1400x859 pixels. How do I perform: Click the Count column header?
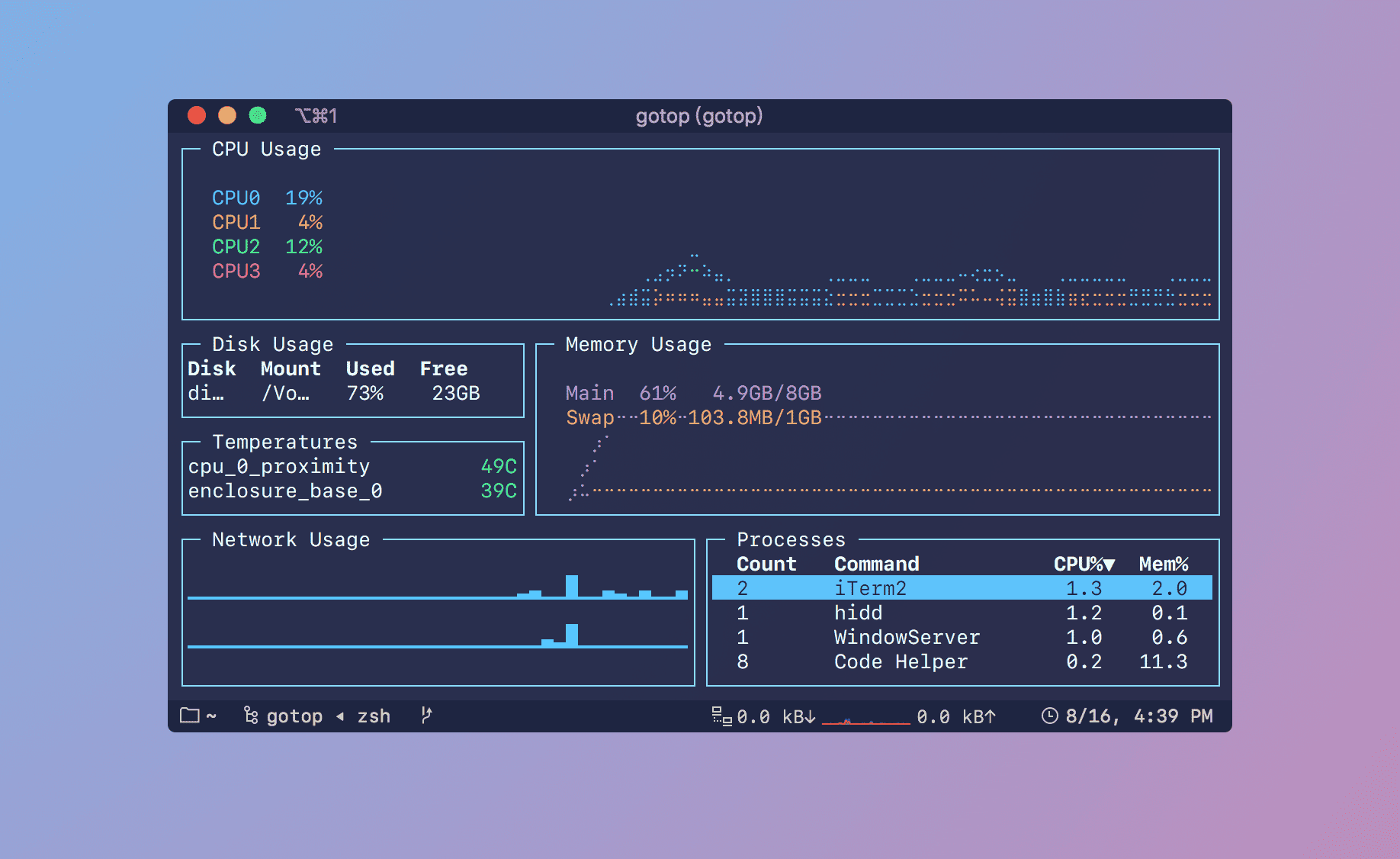pyautogui.click(x=766, y=564)
